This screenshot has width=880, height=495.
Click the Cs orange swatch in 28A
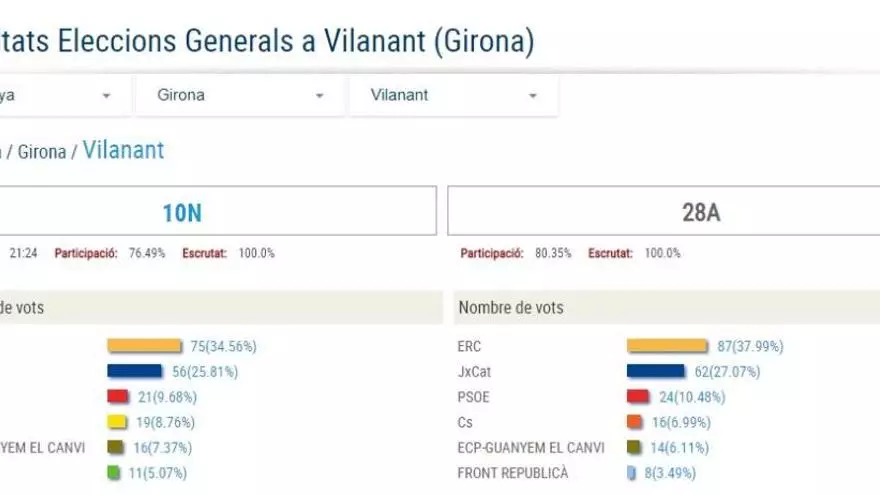tap(634, 422)
